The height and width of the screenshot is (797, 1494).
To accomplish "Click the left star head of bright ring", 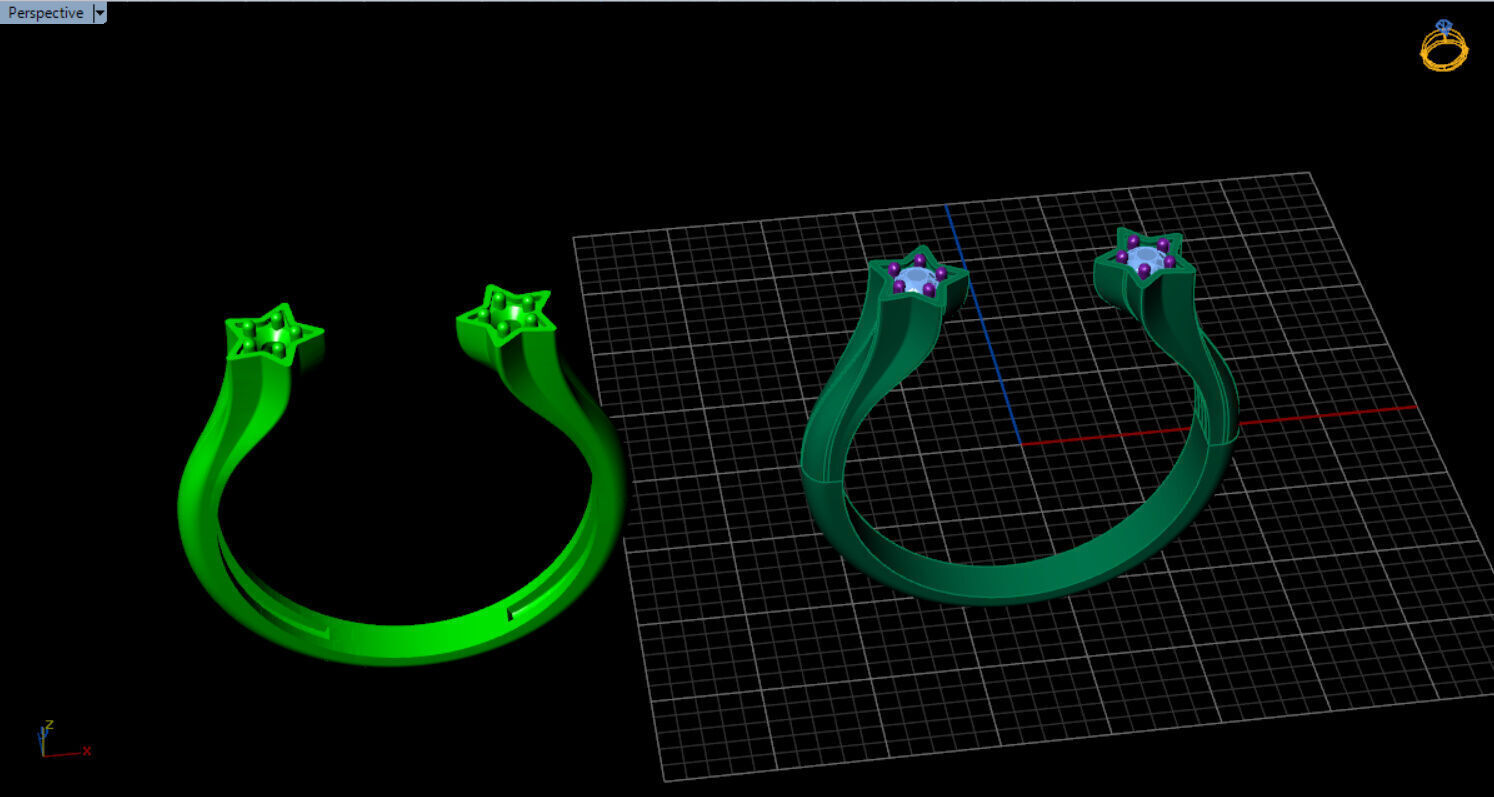I will [273, 335].
